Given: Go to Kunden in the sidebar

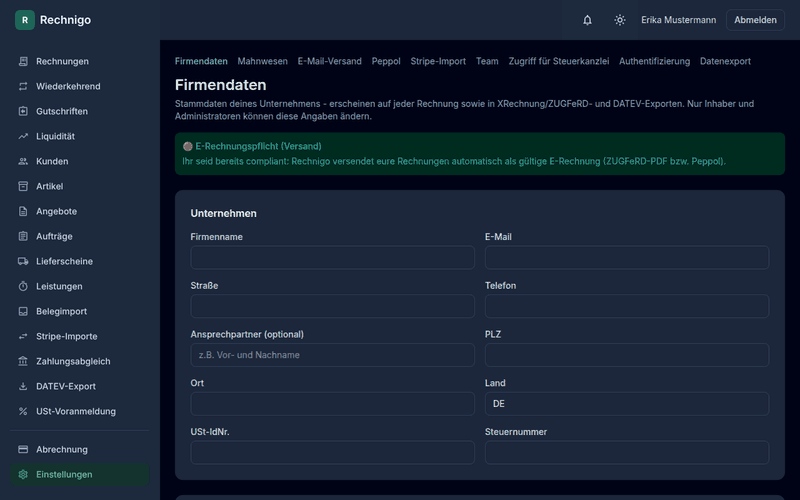Looking at the screenshot, I should coord(80,161).
